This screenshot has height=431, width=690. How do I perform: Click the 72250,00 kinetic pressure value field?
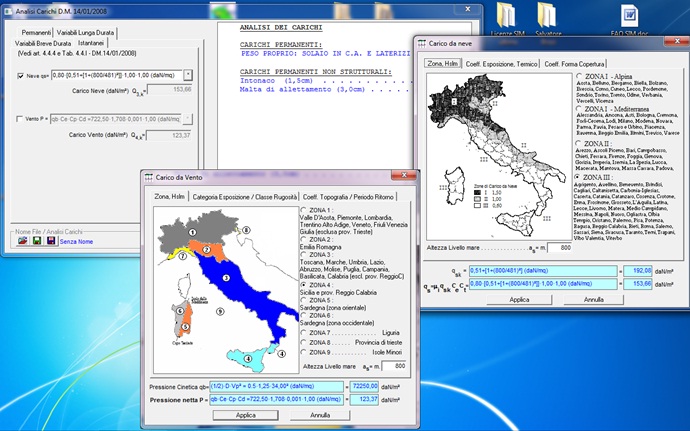coord(364,386)
